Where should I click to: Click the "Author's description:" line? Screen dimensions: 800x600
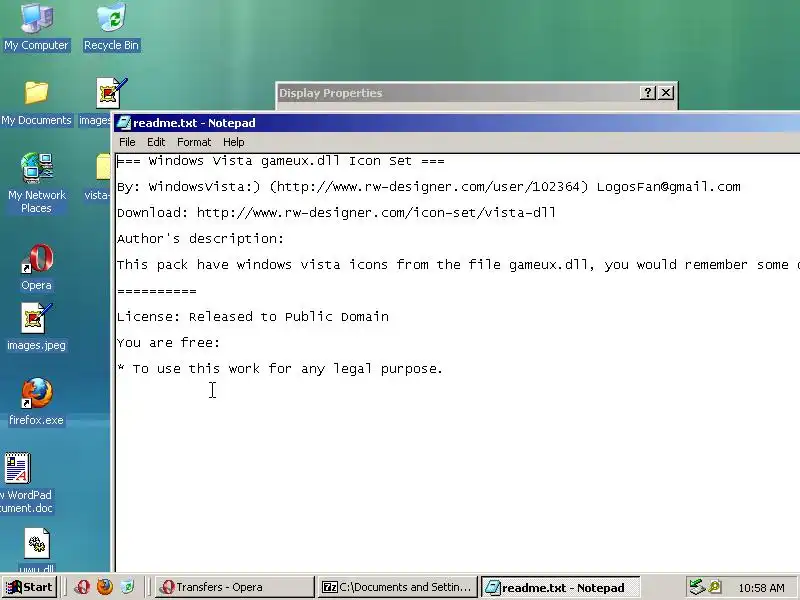(x=201, y=239)
